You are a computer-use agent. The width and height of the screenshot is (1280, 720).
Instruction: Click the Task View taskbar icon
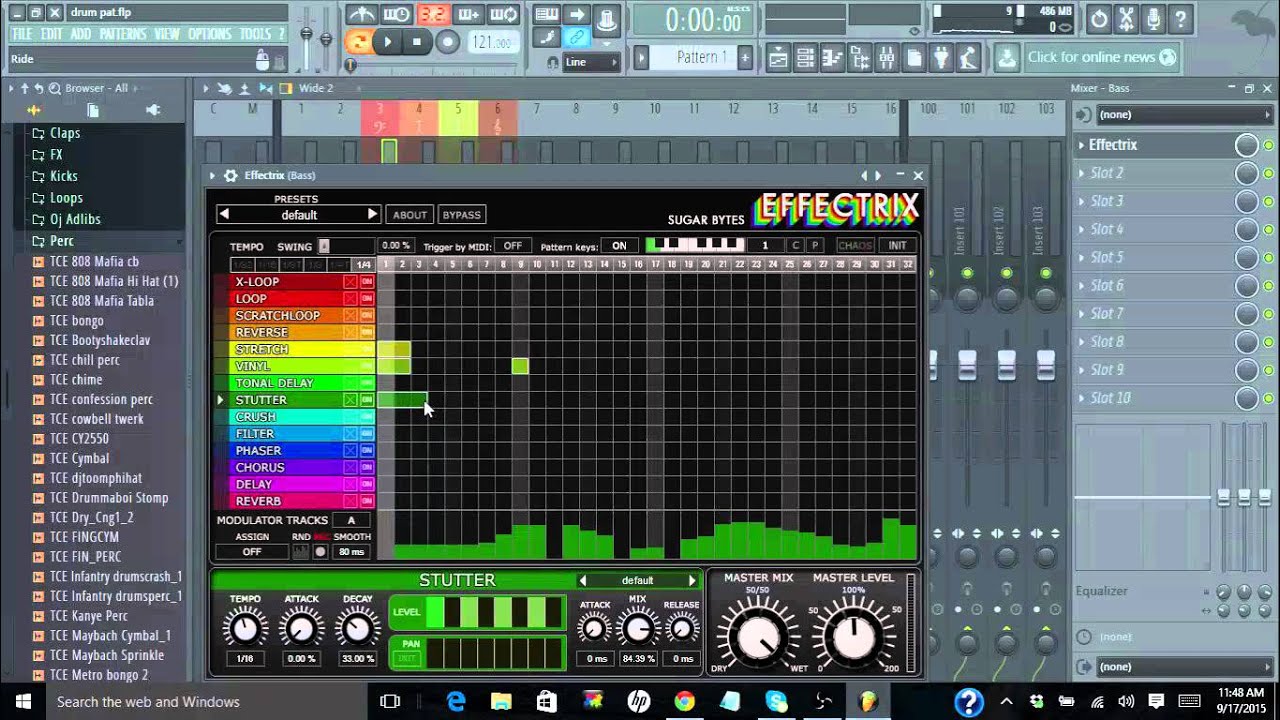[390, 701]
